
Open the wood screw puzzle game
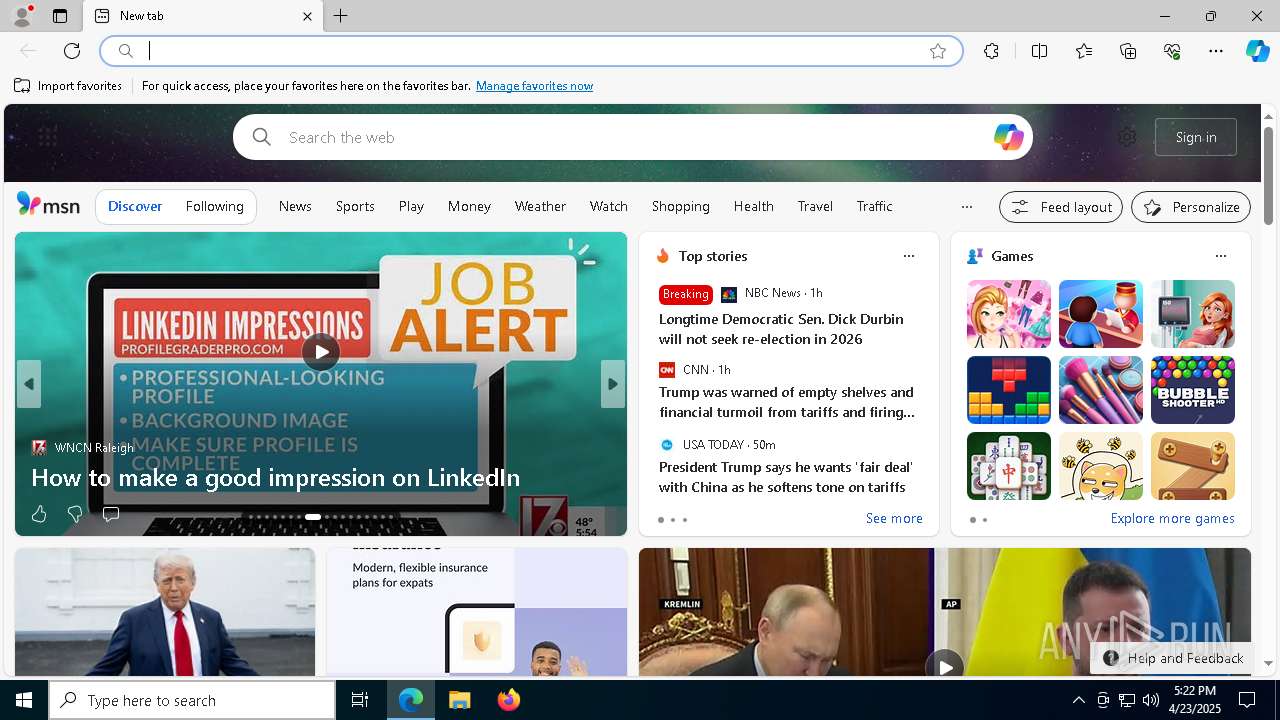1193,466
